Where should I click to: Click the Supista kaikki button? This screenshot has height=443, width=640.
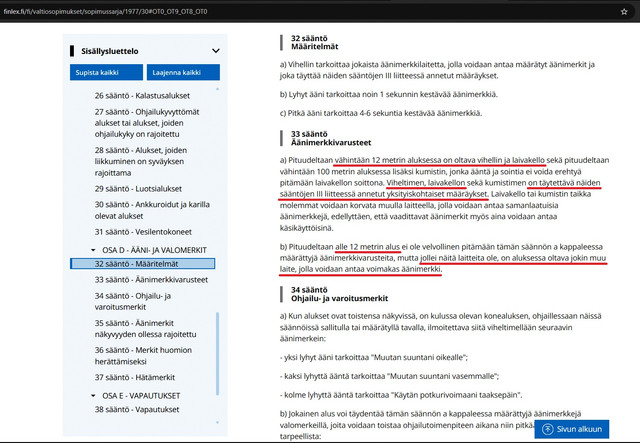point(106,72)
